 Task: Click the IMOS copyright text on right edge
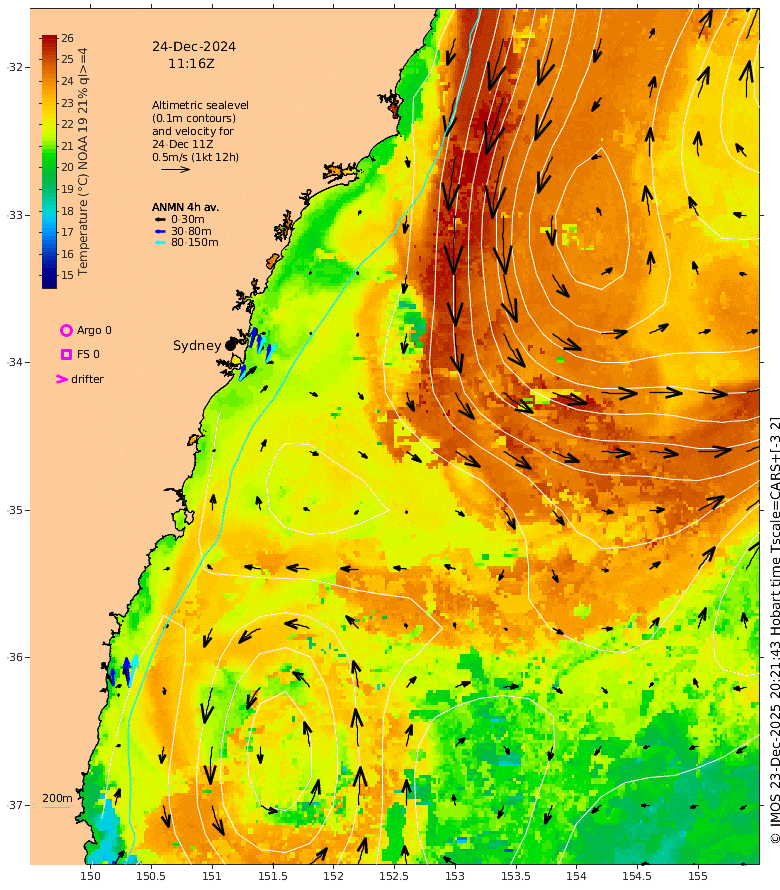[x=774, y=630]
